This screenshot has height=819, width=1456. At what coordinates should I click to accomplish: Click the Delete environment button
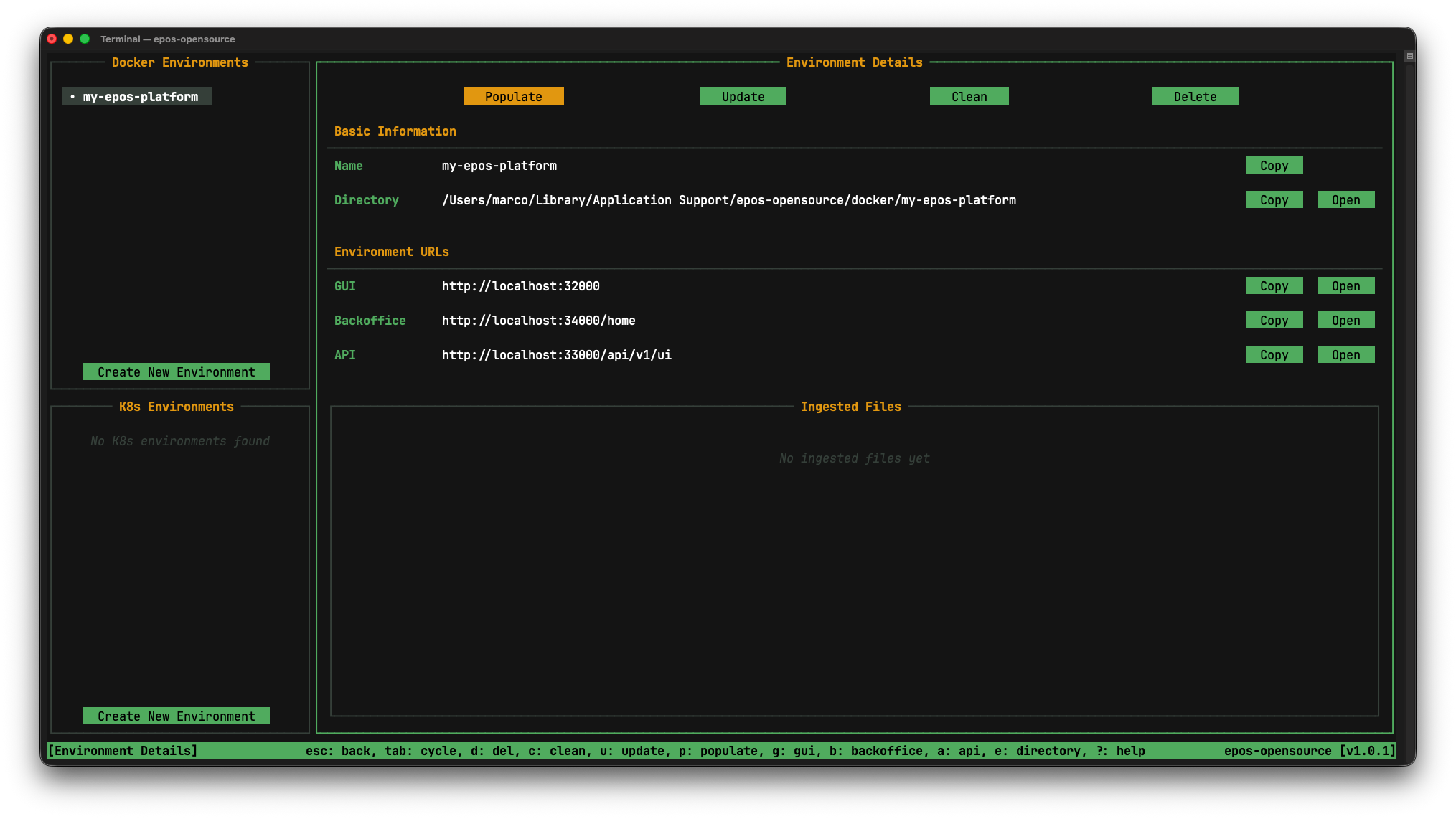point(1195,96)
